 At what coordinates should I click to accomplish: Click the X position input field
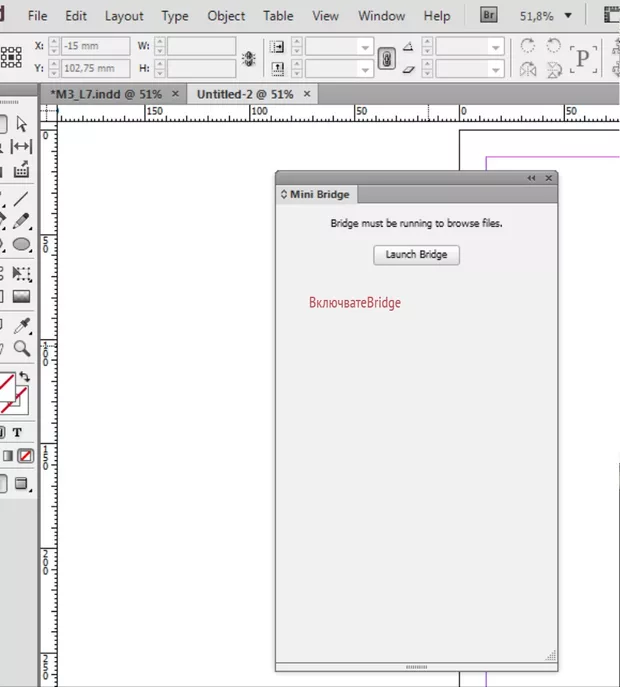pyautogui.click(x=96, y=47)
